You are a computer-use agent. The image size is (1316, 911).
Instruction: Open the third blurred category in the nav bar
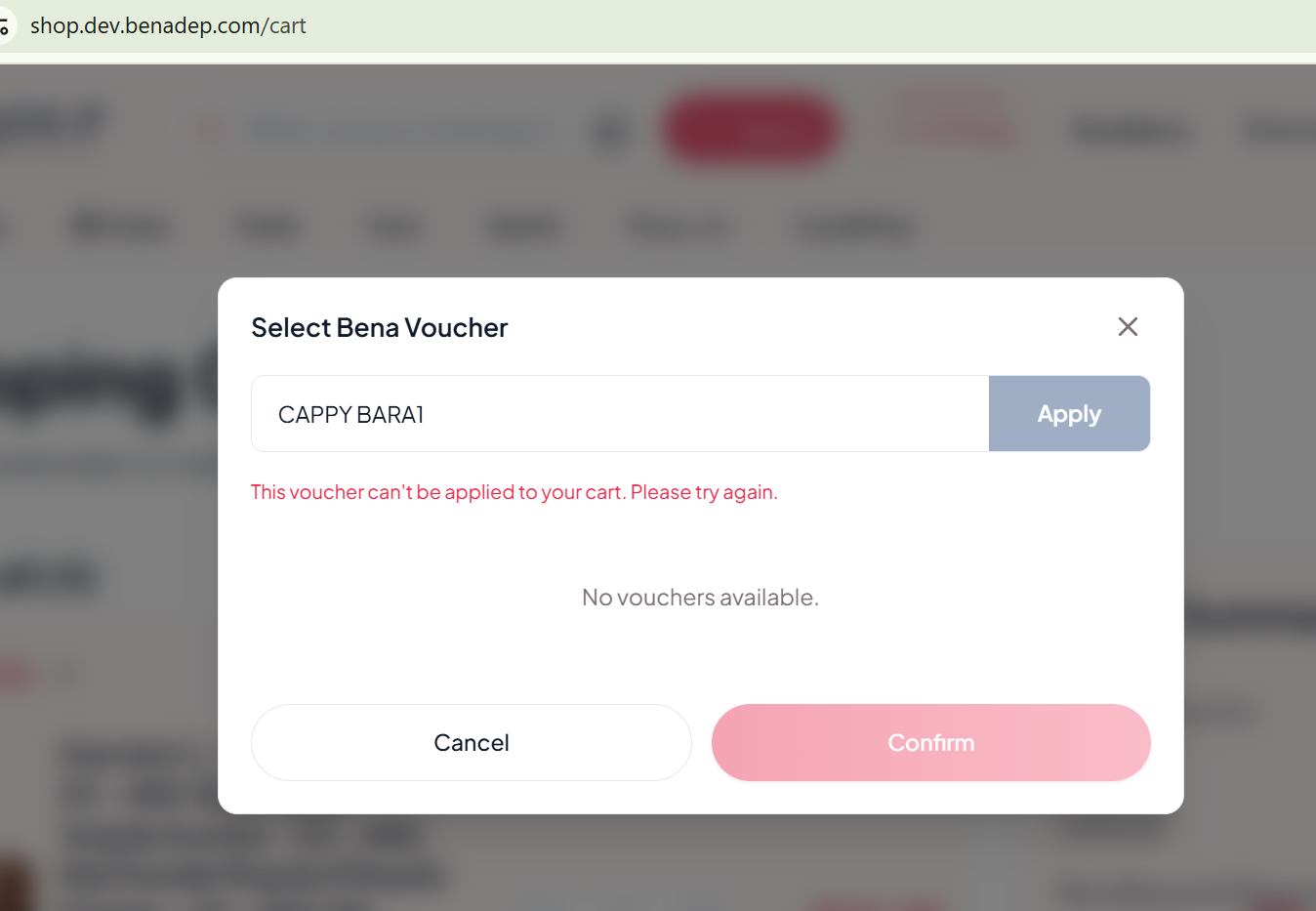393,227
